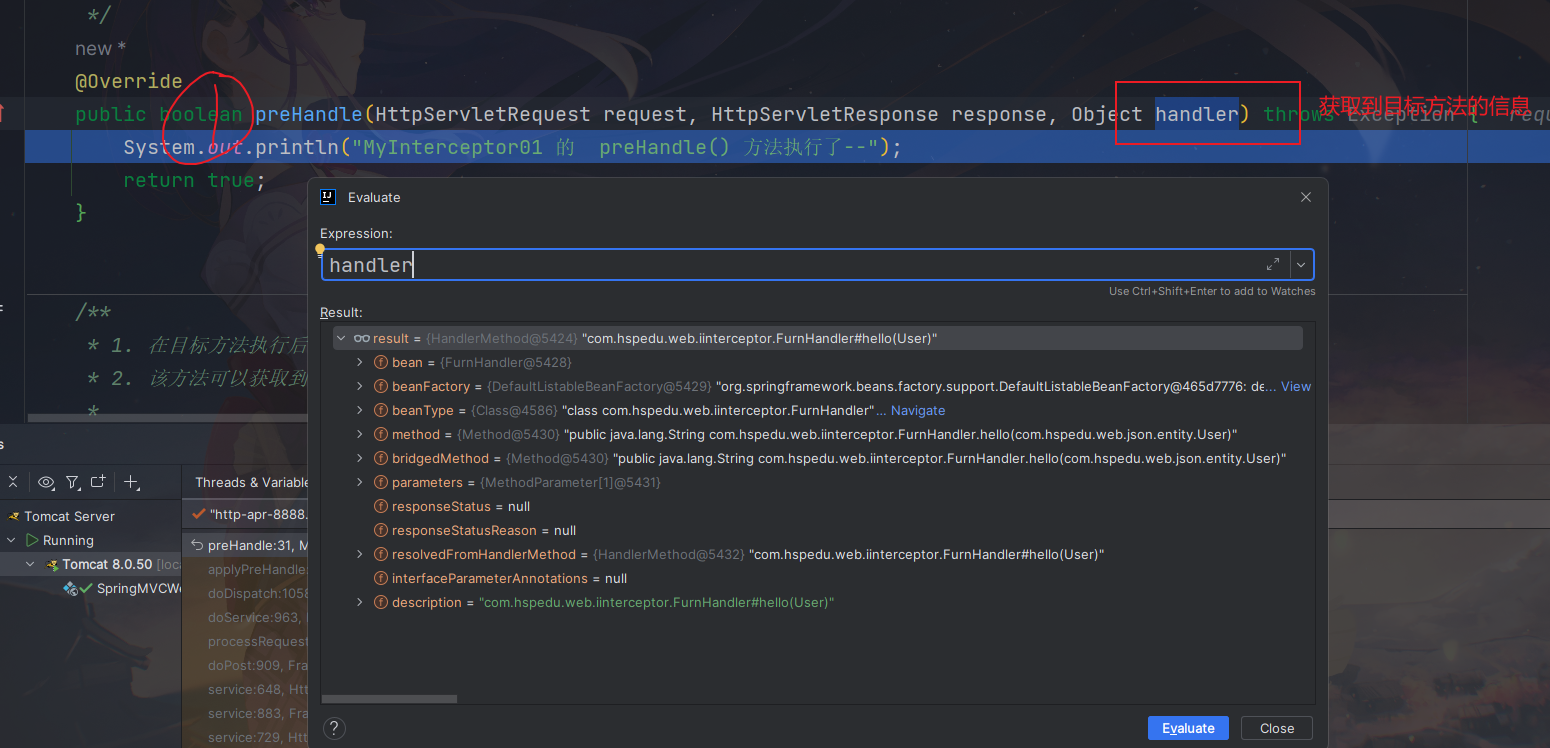Select the SpringMVCWeb artifact row
This screenshot has width=1550, height=748.
(120, 588)
